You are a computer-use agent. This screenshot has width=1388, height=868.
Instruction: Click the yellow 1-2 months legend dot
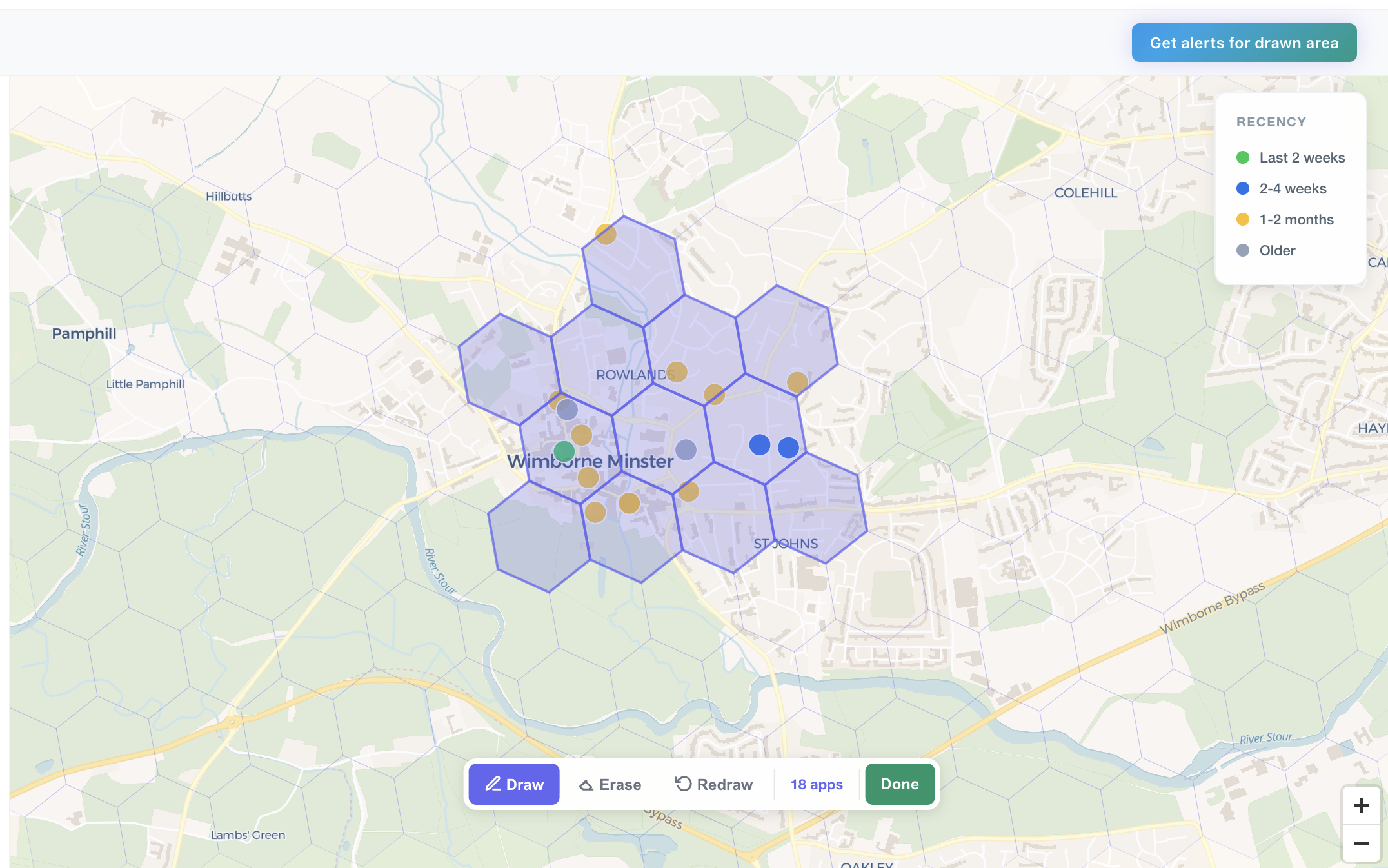1243,219
